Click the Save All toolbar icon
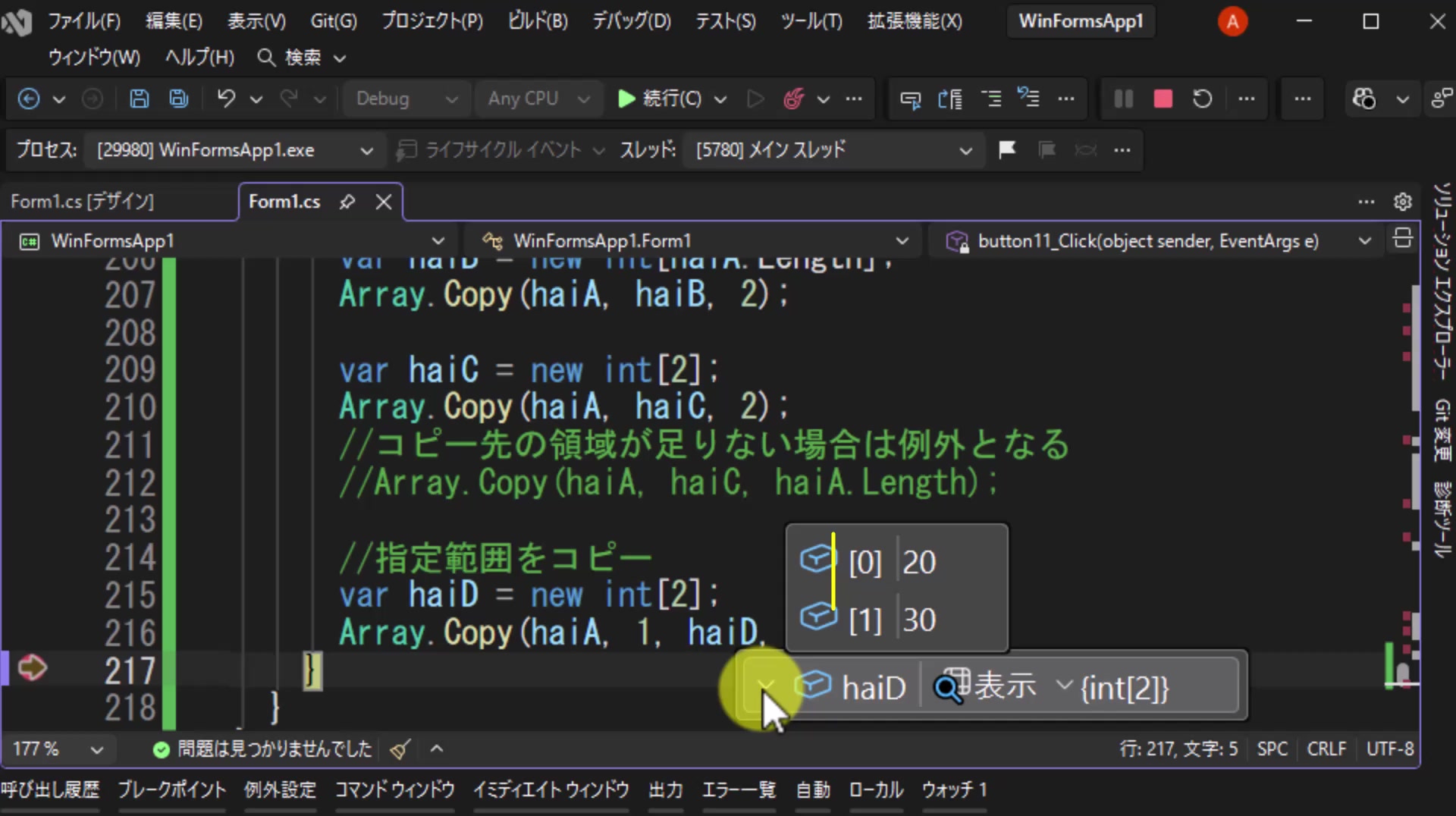The image size is (1456, 816). click(179, 99)
